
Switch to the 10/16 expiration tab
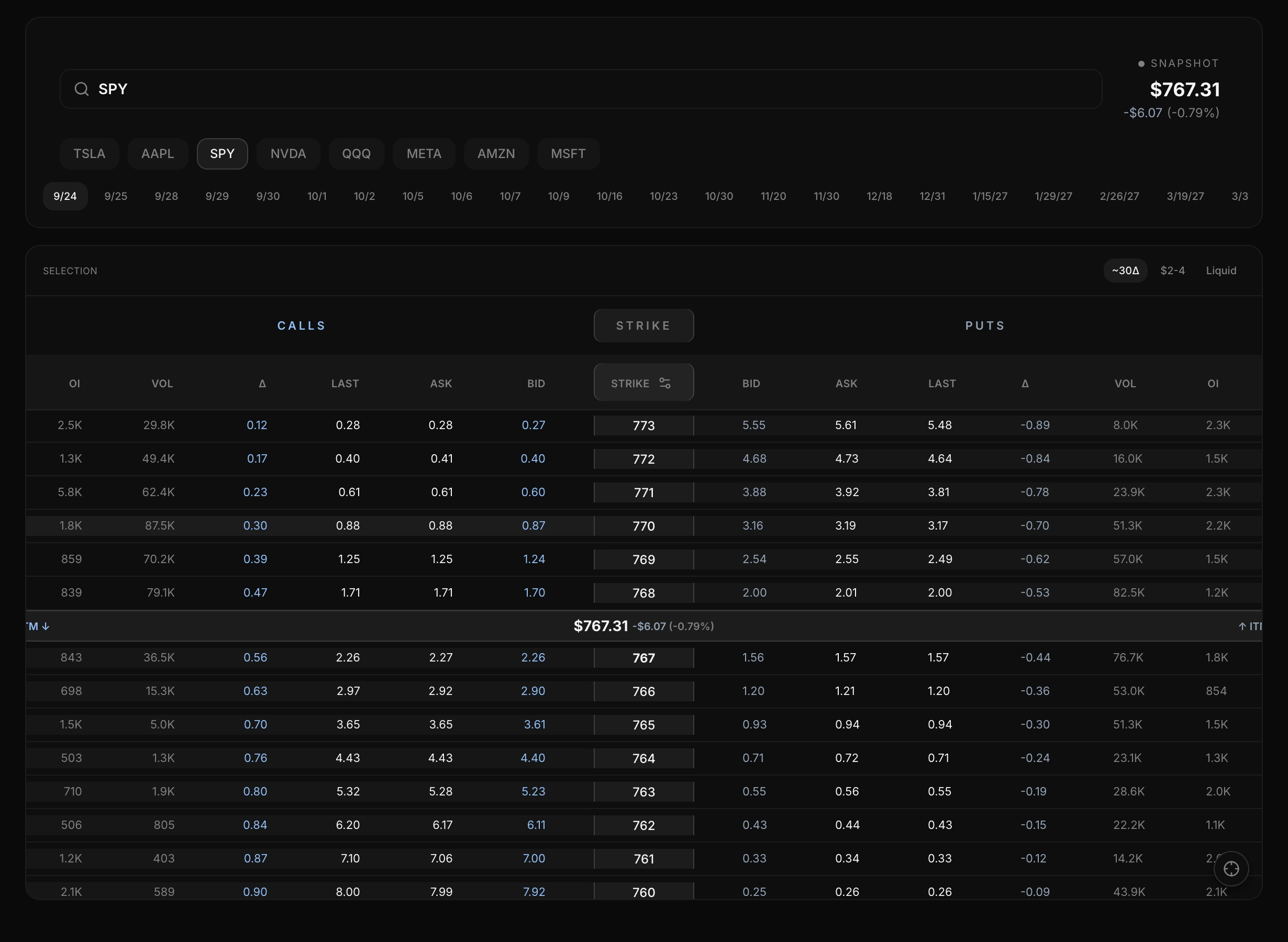[609, 196]
